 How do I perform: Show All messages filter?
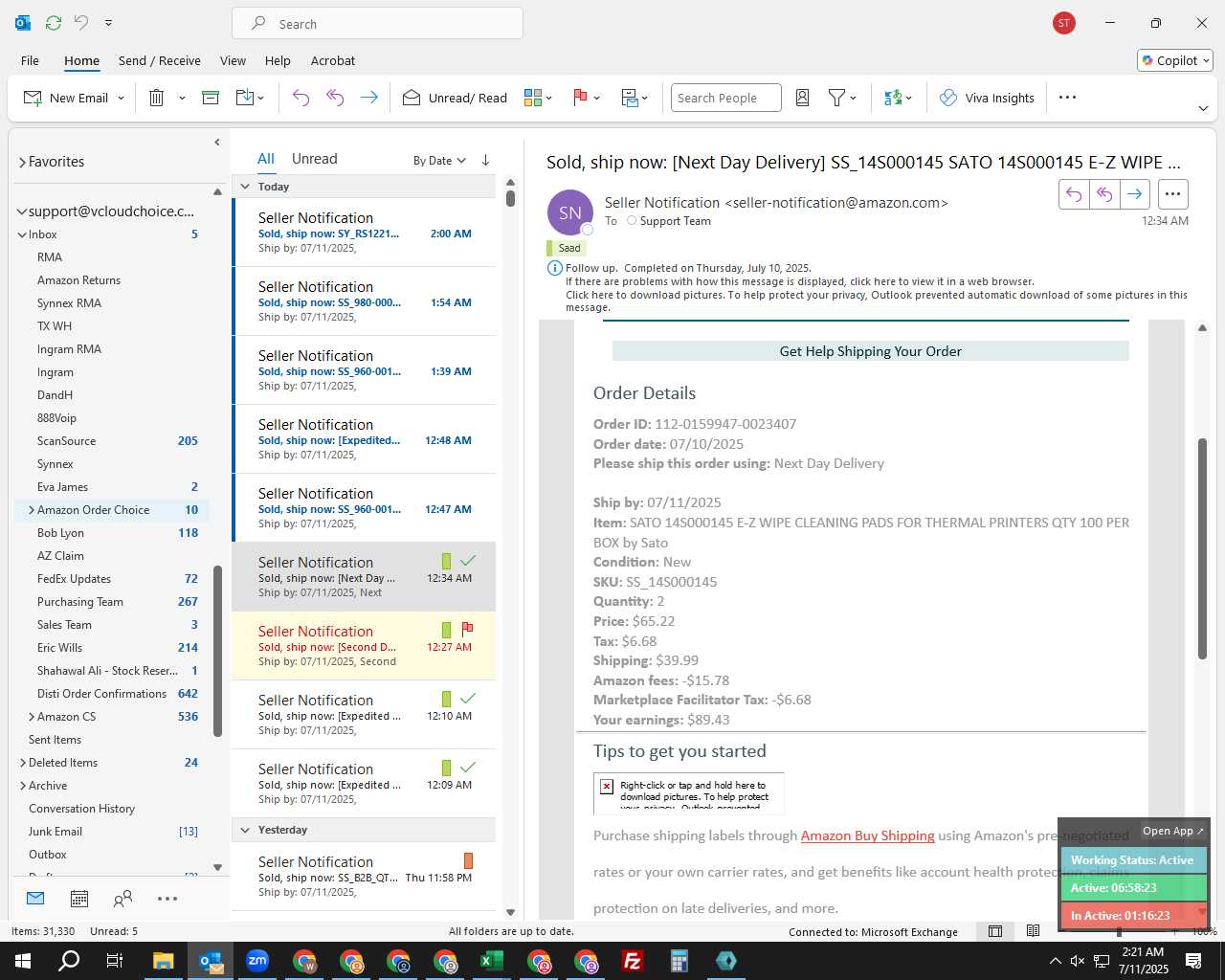click(x=266, y=159)
